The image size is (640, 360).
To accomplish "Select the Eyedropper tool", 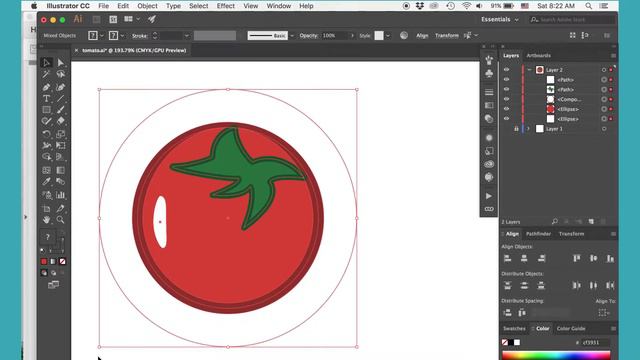I will pyautogui.click(x=47, y=182).
